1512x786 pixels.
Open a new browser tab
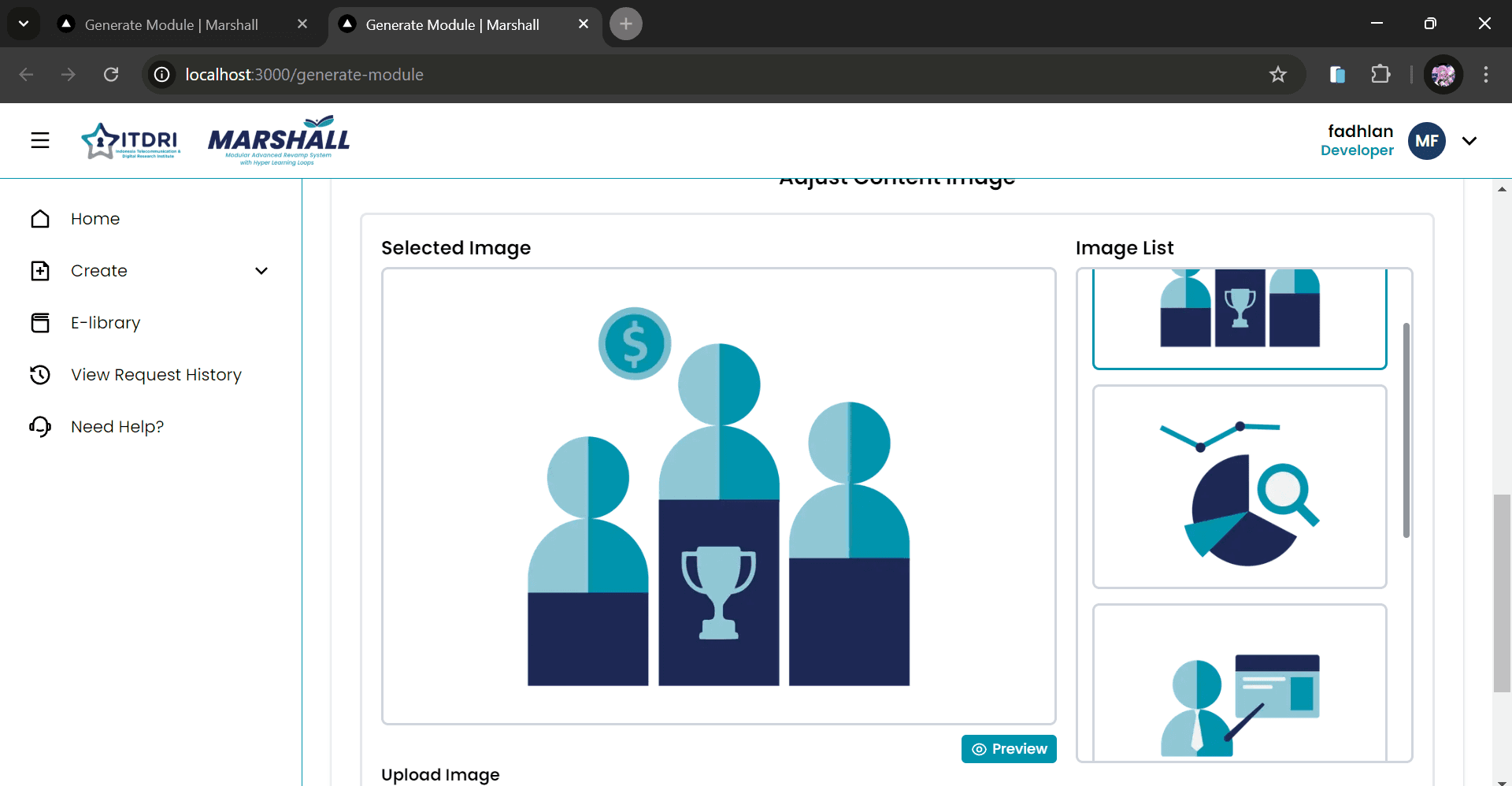point(626,24)
